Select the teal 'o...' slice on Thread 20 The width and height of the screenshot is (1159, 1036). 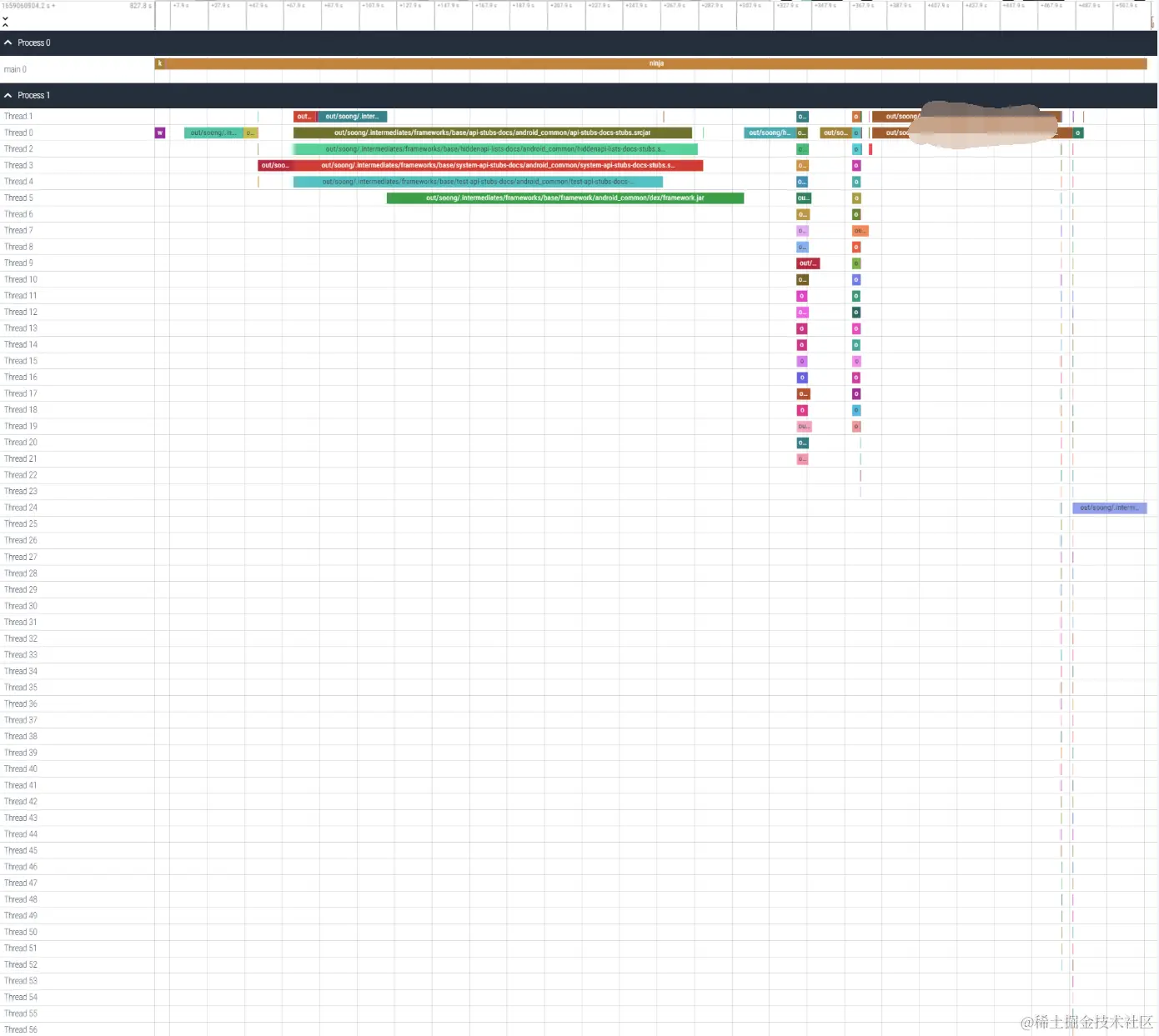[x=802, y=443]
